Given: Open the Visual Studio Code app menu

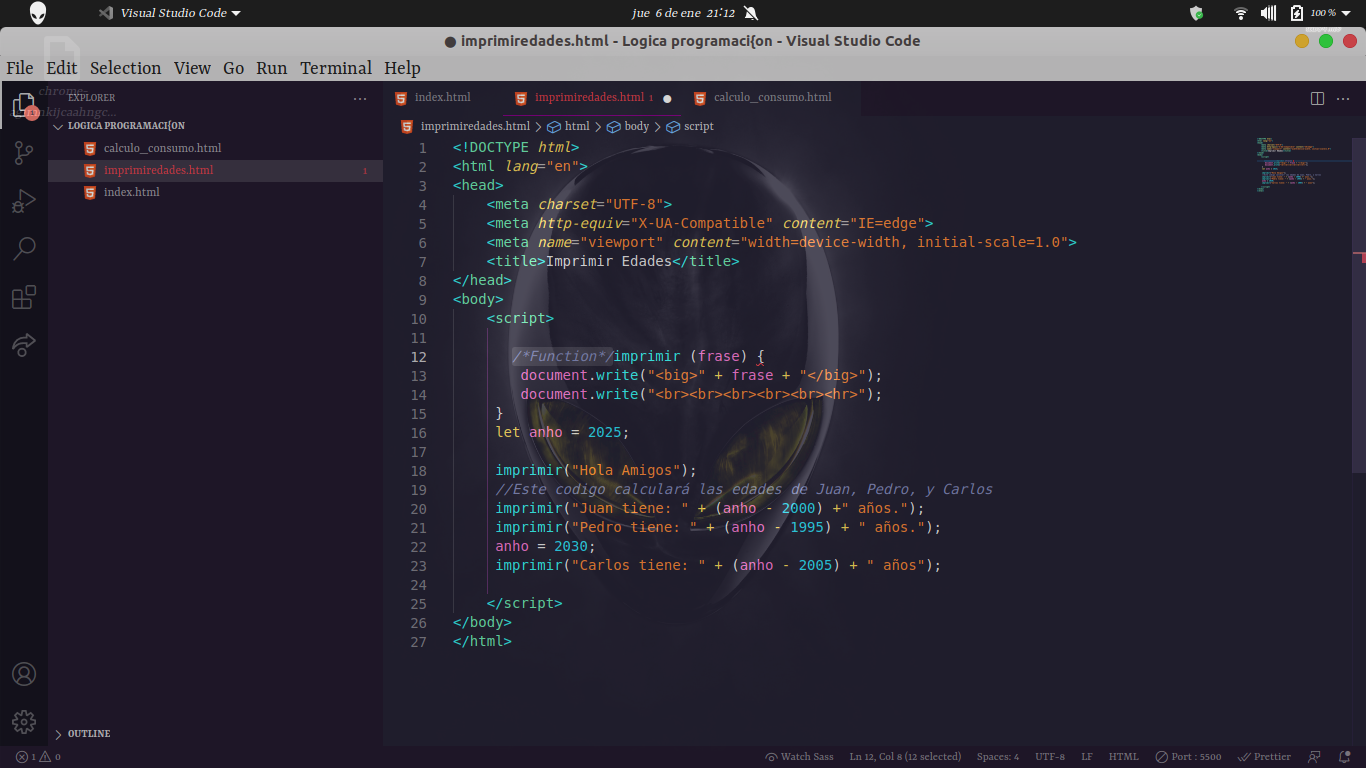Looking at the screenshot, I should point(170,13).
